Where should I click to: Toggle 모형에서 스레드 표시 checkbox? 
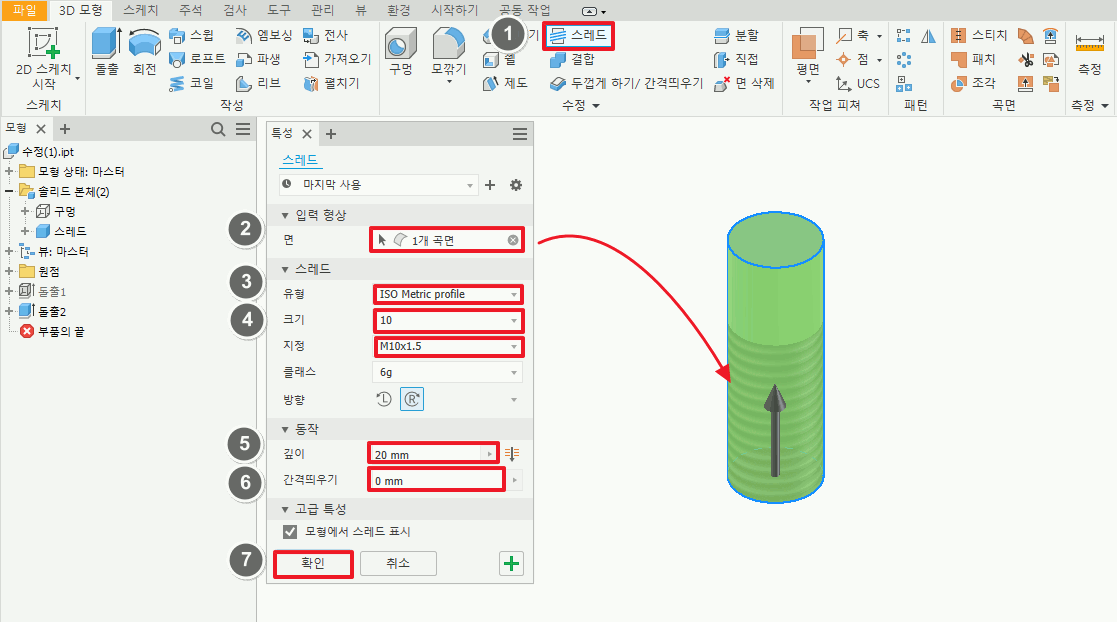coord(291,532)
